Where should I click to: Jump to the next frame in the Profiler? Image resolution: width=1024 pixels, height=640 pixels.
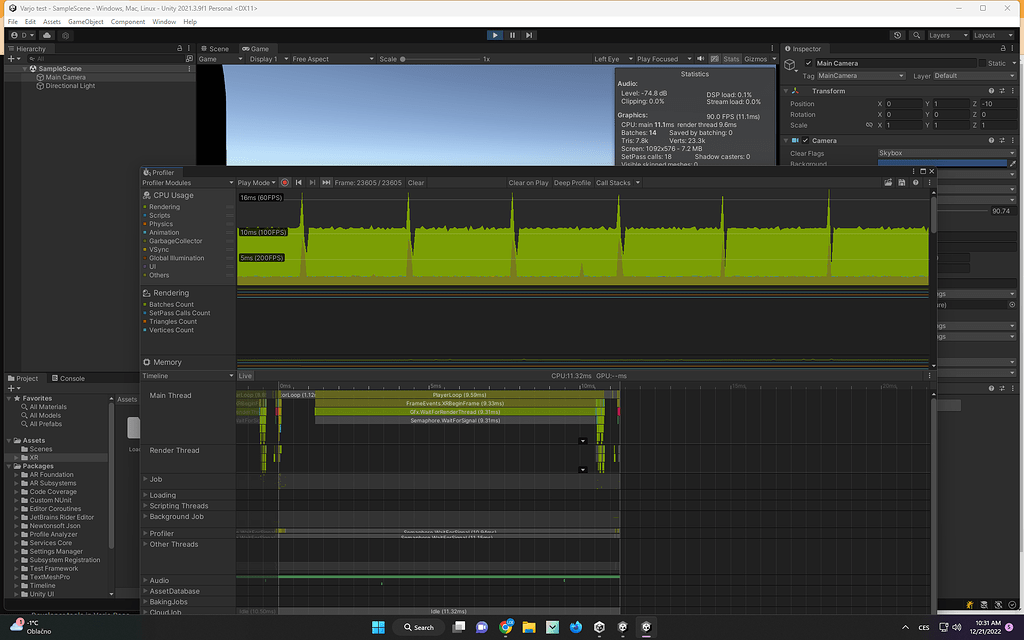click(311, 182)
